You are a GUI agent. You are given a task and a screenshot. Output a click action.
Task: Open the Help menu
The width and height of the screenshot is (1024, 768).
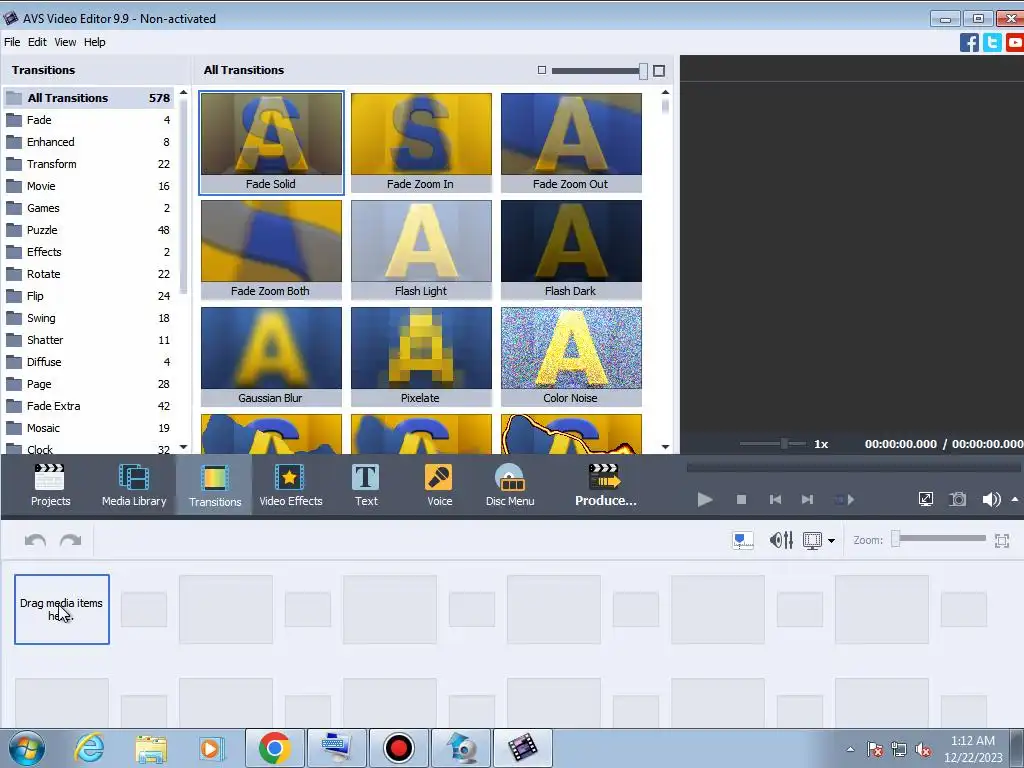click(94, 42)
